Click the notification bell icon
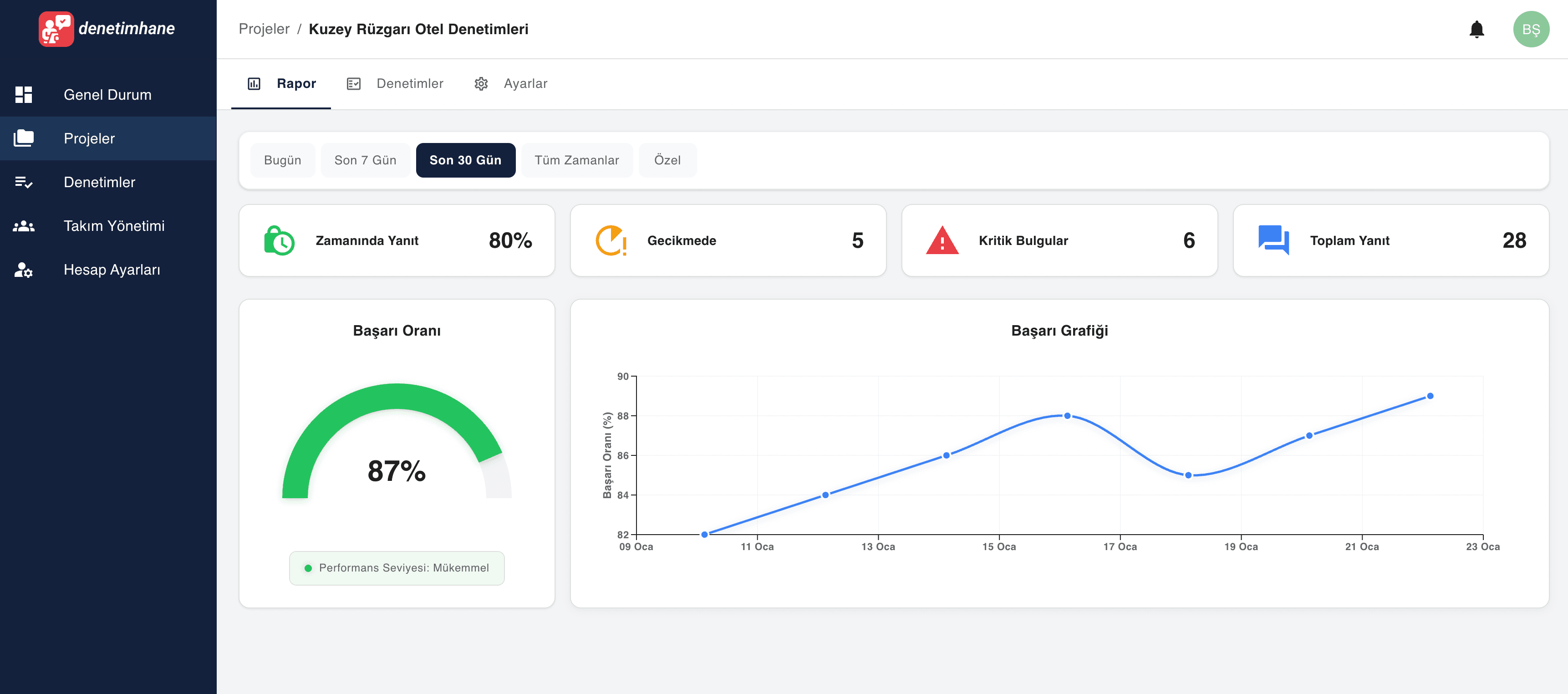1568x694 pixels. tap(1476, 29)
